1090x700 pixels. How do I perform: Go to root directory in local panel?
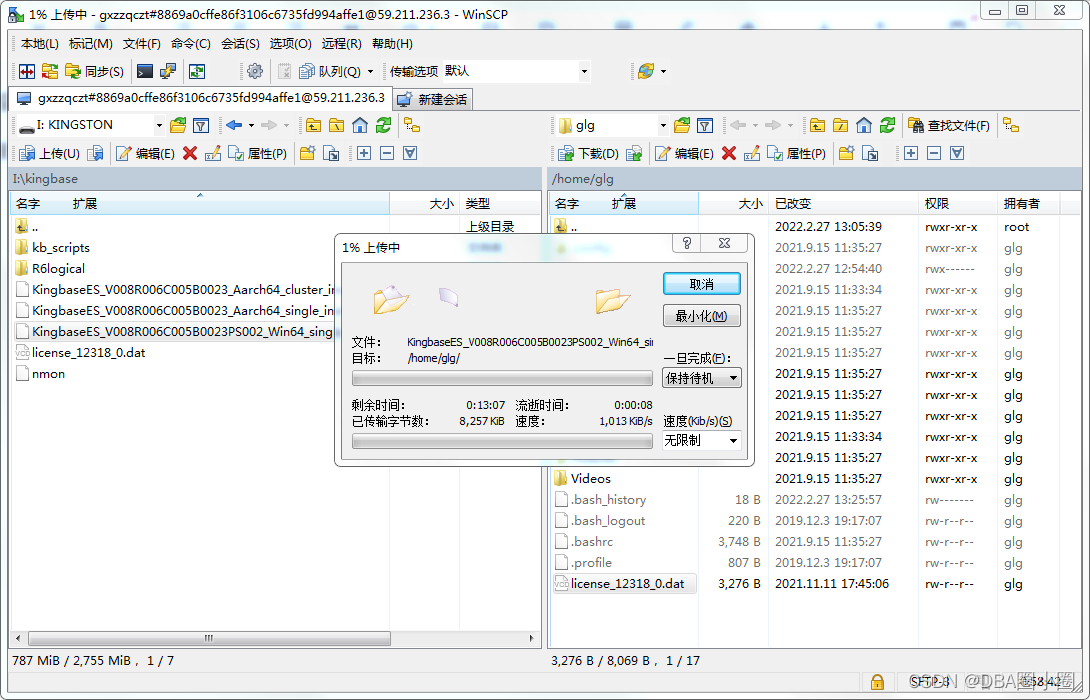click(336, 125)
